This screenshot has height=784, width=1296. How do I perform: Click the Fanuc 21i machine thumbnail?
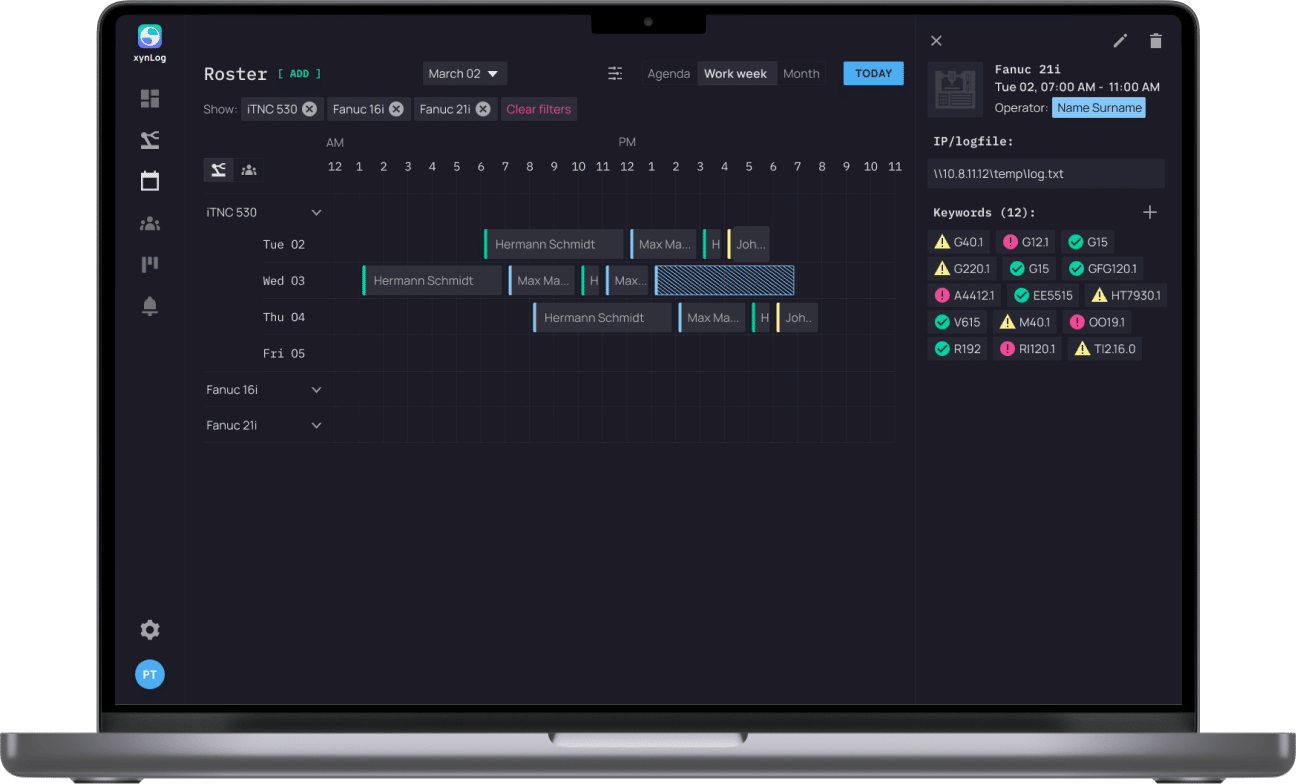point(956,90)
